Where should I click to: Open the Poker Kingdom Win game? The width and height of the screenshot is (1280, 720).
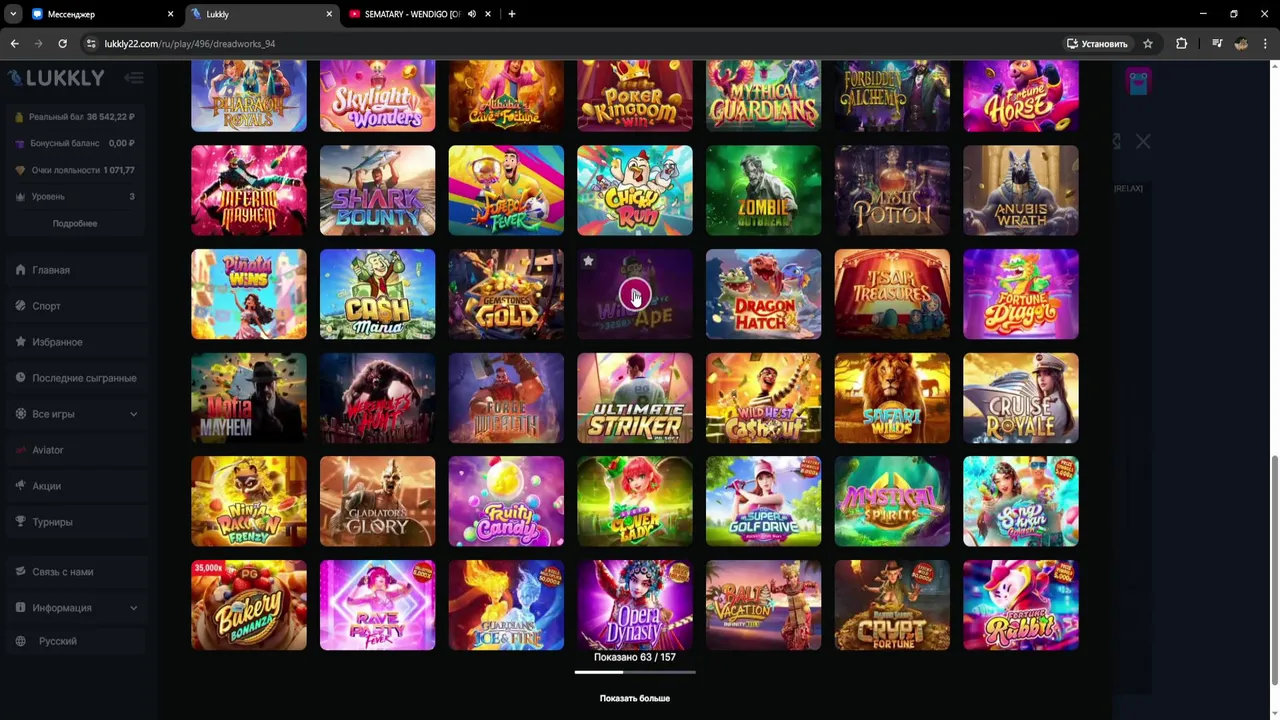point(635,96)
